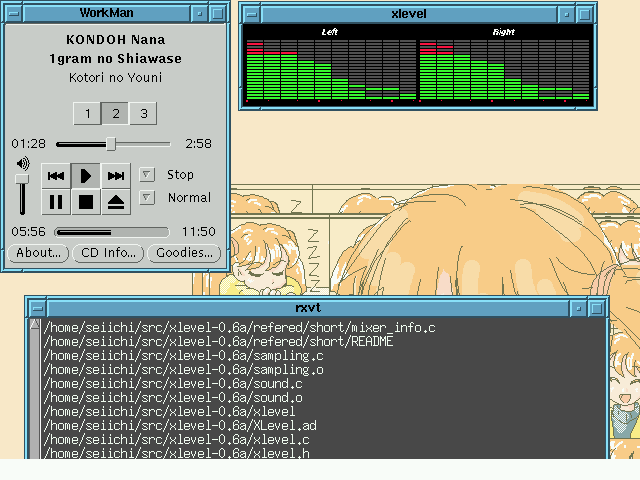The image size is (640, 480).
Task: Click the sampling.c path line
Action: [183, 356]
